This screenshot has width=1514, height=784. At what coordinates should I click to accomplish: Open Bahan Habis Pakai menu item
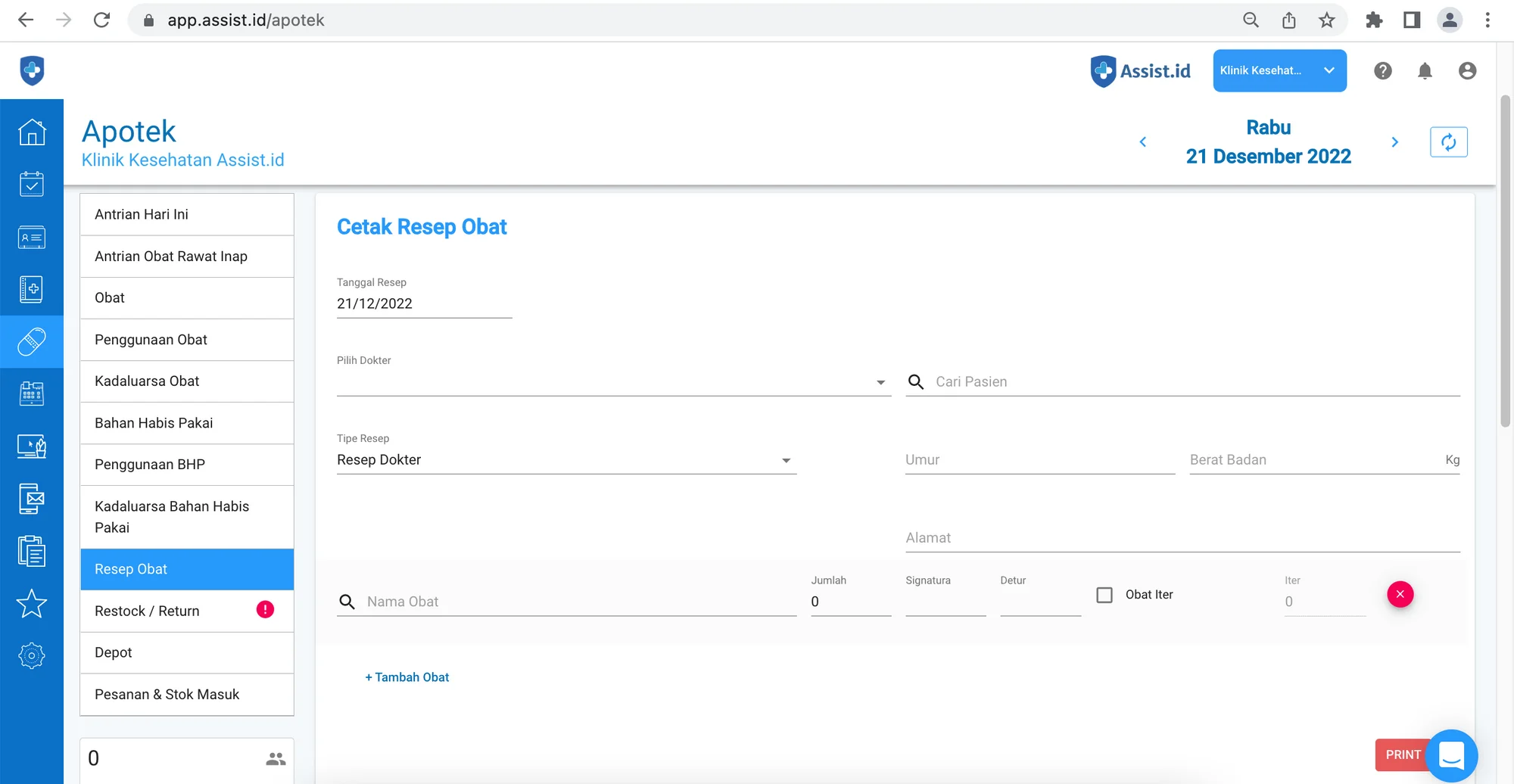click(187, 423)
